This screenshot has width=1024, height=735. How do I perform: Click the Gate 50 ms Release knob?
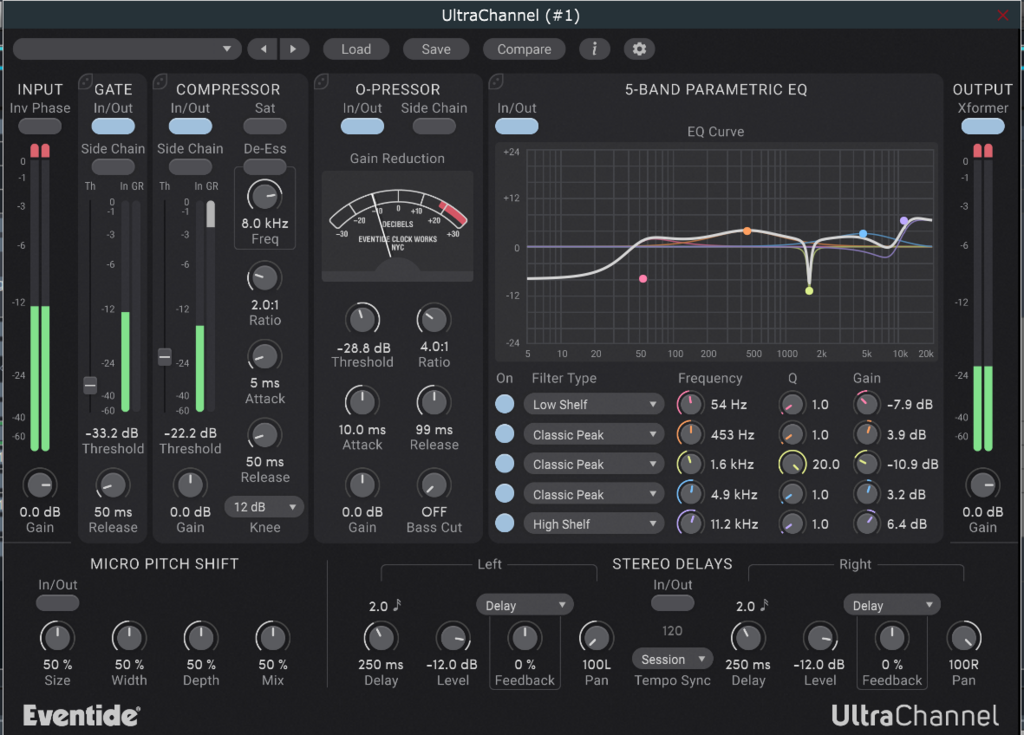pyautogui.click(x=113, y=485)
